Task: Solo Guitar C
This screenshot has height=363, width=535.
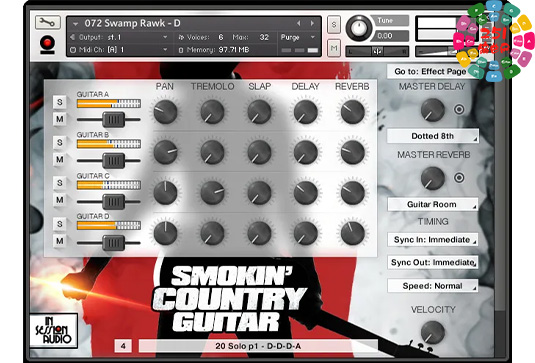Action: [x=60, y=183]
